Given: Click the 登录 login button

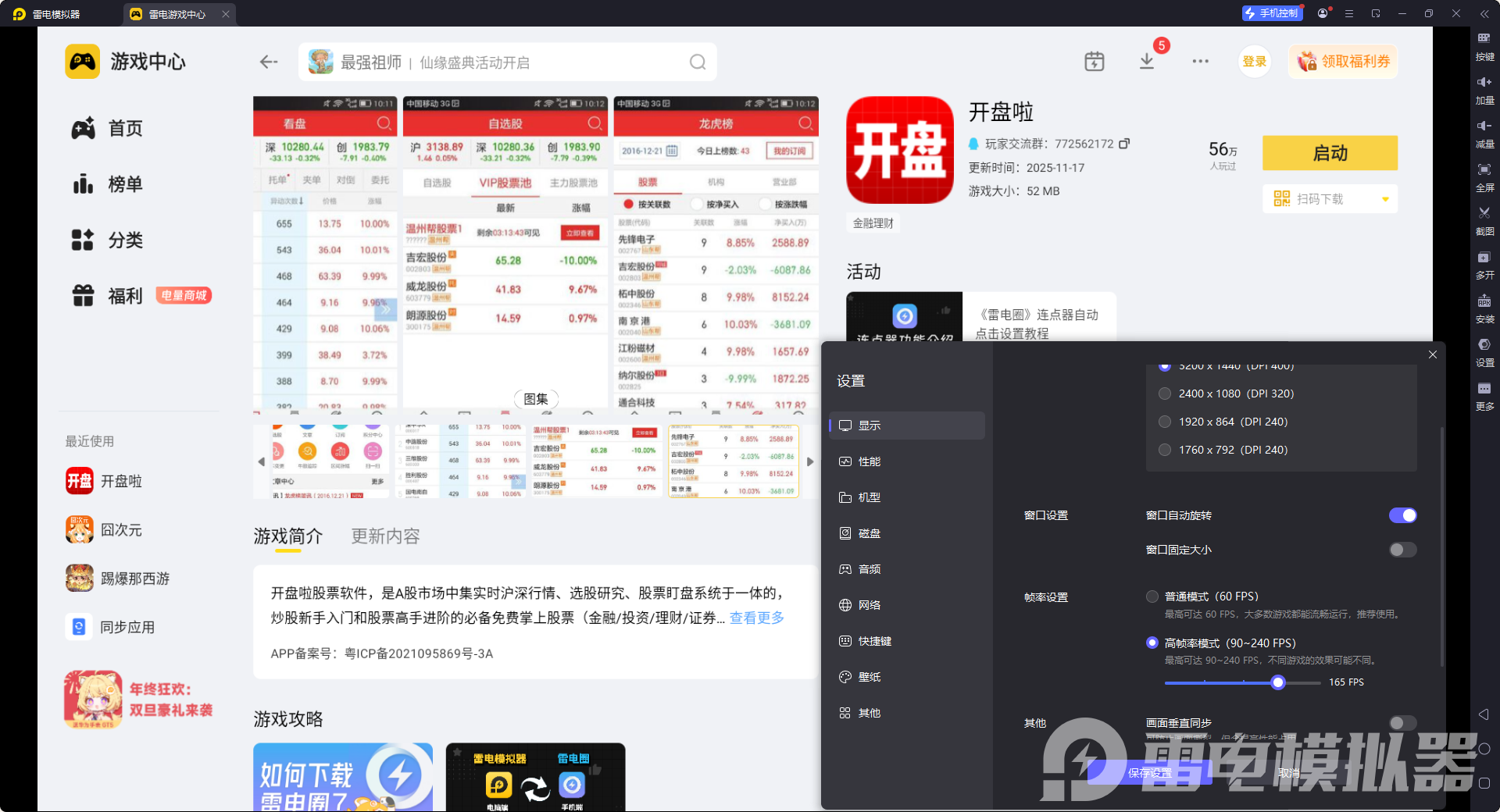Looking at the screenshot, I should (1254, 62).
